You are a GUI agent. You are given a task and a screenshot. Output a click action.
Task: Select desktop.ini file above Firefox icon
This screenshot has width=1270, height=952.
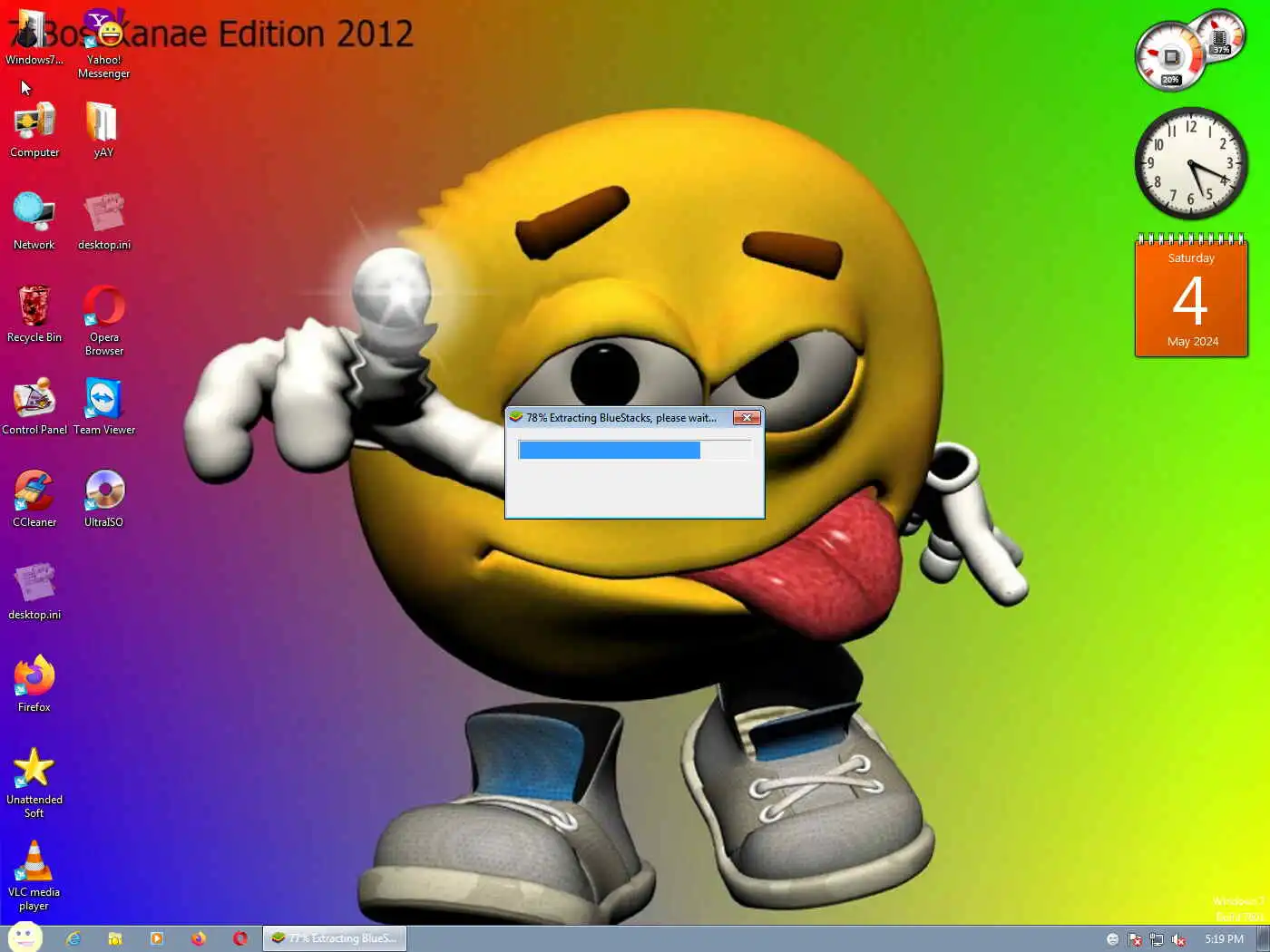[x=34, y=591]
